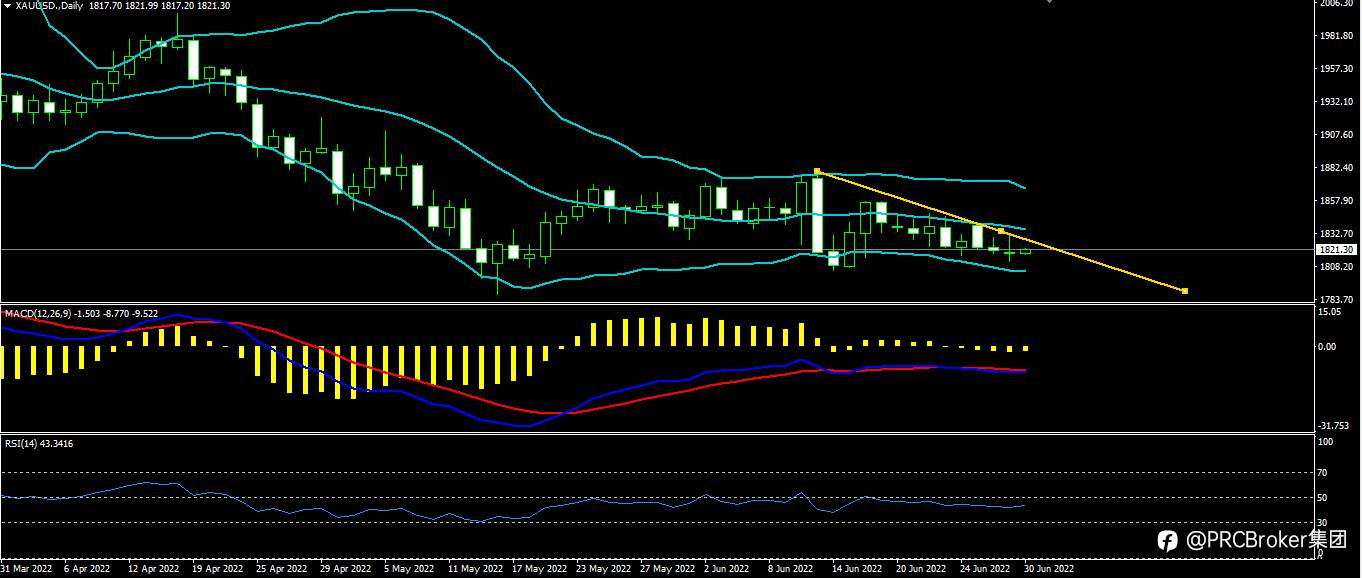
Task: Click the 24 Jun 2022 date label
Action: tap(986, 569)
